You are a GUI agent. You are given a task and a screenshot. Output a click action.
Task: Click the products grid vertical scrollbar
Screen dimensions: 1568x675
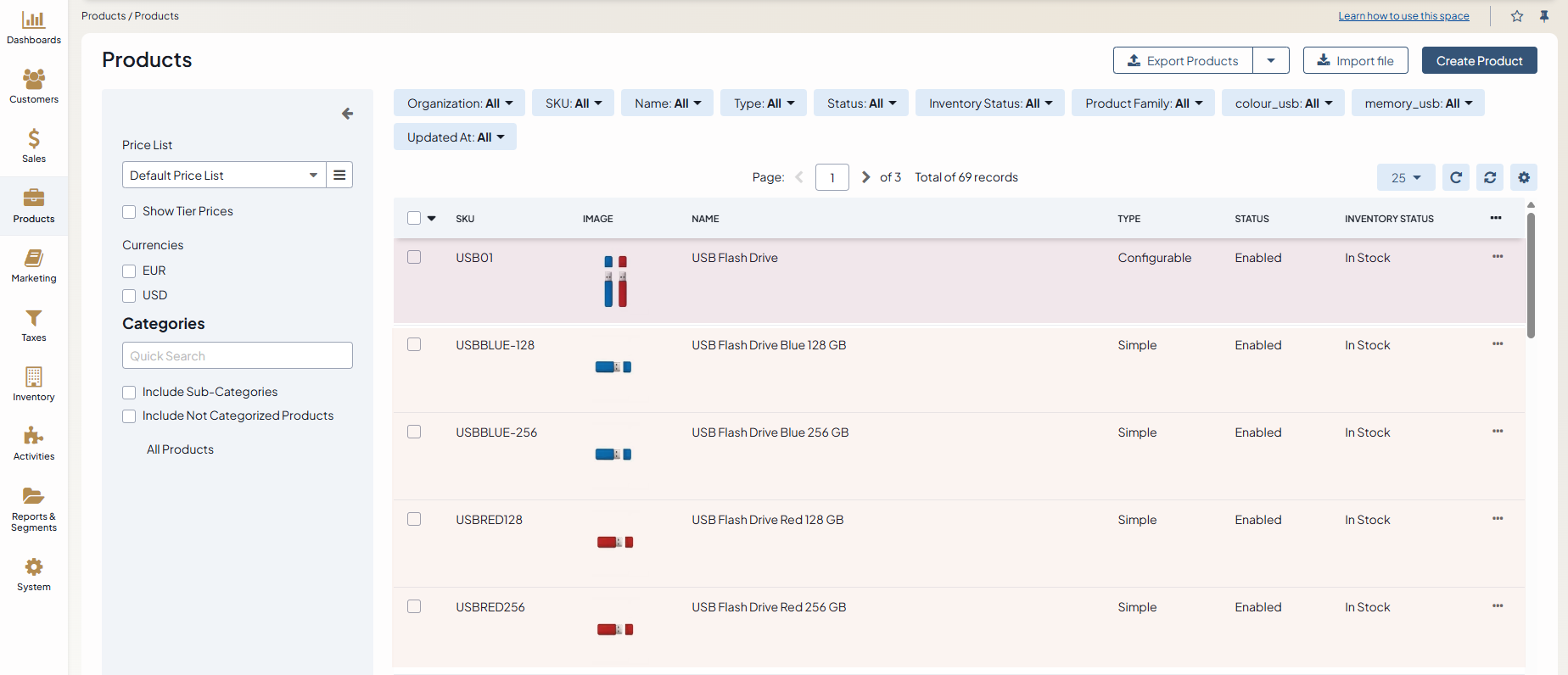(x=1531, y=276)
